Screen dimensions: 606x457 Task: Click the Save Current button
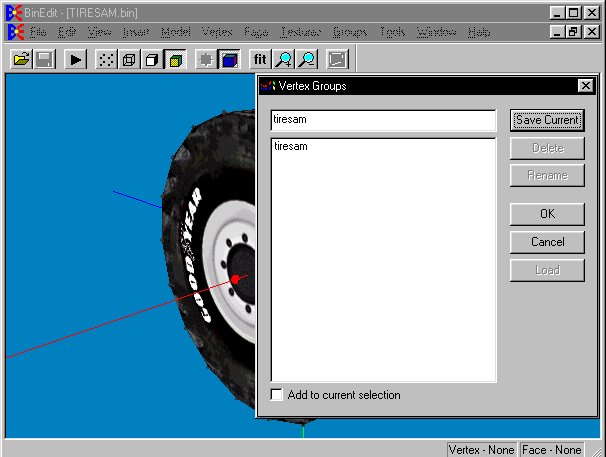[x=547, y=120]
